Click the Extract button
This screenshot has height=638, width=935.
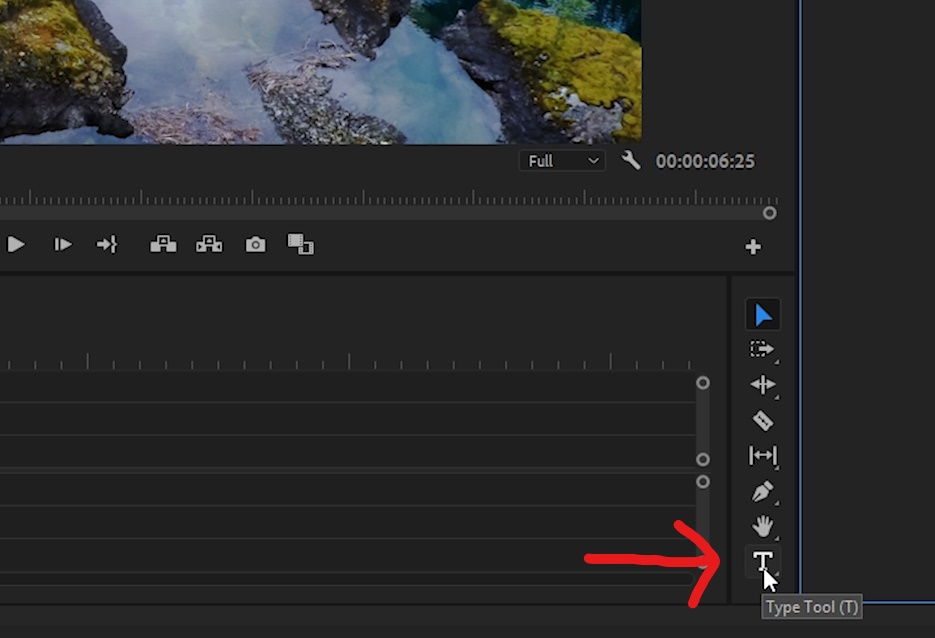(209, 244)
